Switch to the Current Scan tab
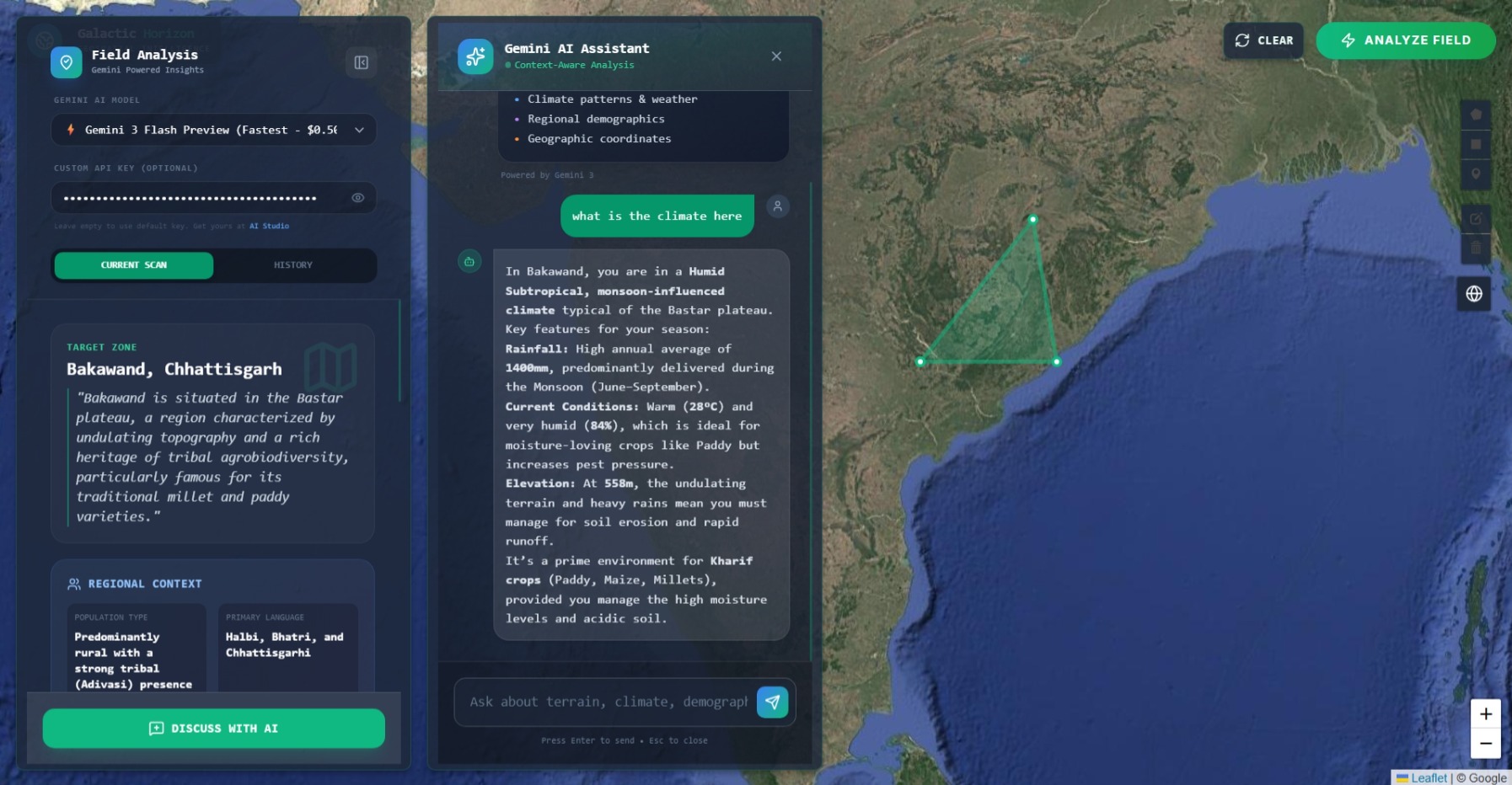 [x=134, y=265]
